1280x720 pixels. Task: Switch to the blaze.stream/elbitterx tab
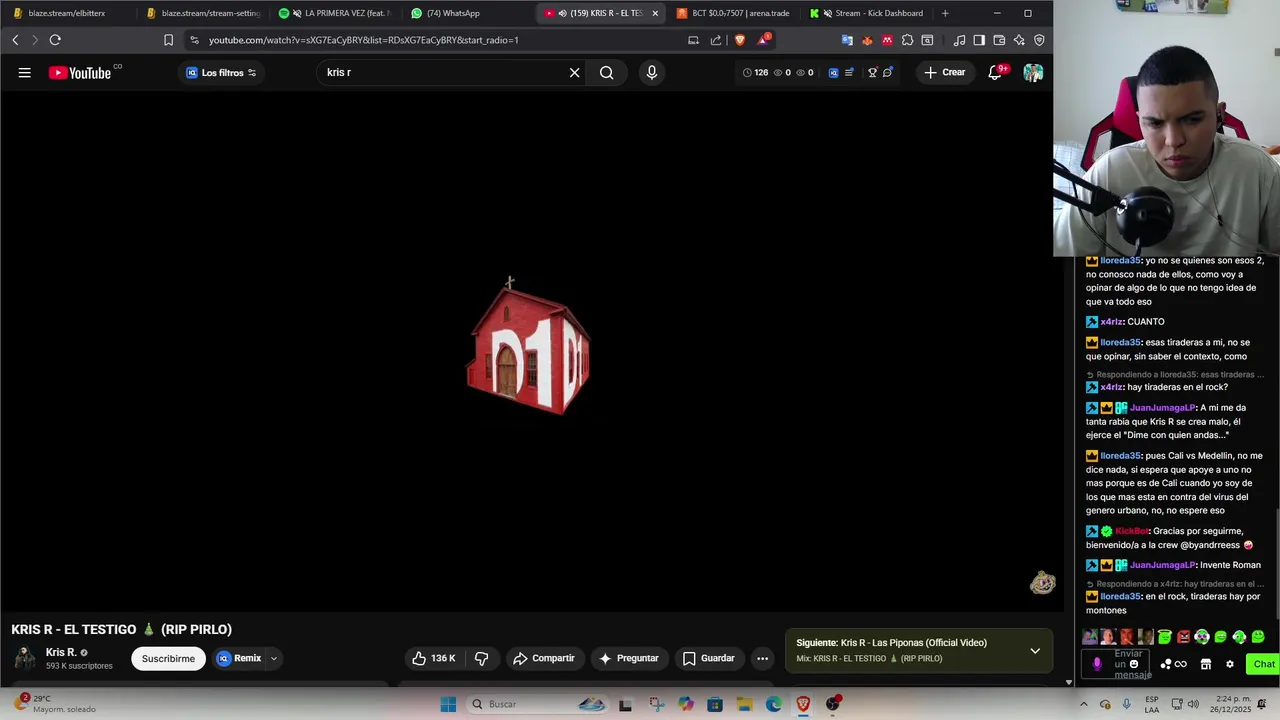[66, 13]
